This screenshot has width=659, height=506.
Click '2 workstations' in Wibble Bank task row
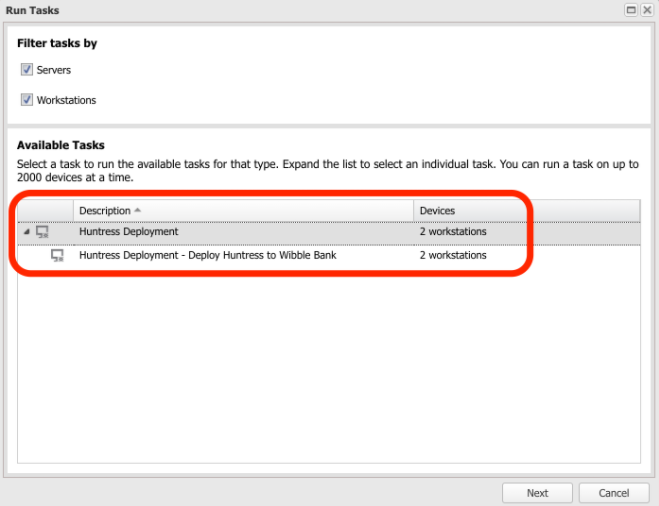point(453,255)
